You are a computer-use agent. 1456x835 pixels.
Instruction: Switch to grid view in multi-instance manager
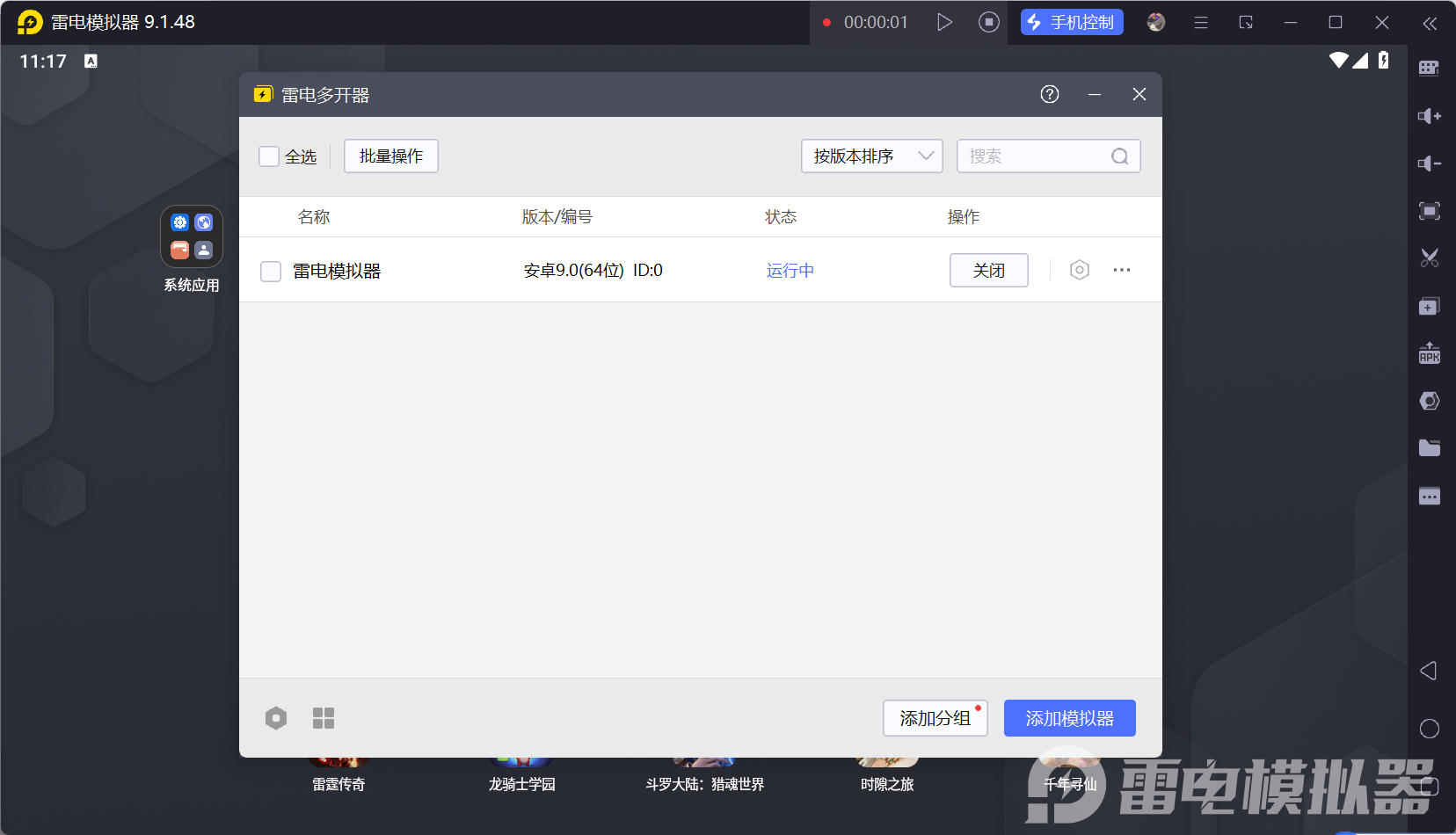(324, 718)
